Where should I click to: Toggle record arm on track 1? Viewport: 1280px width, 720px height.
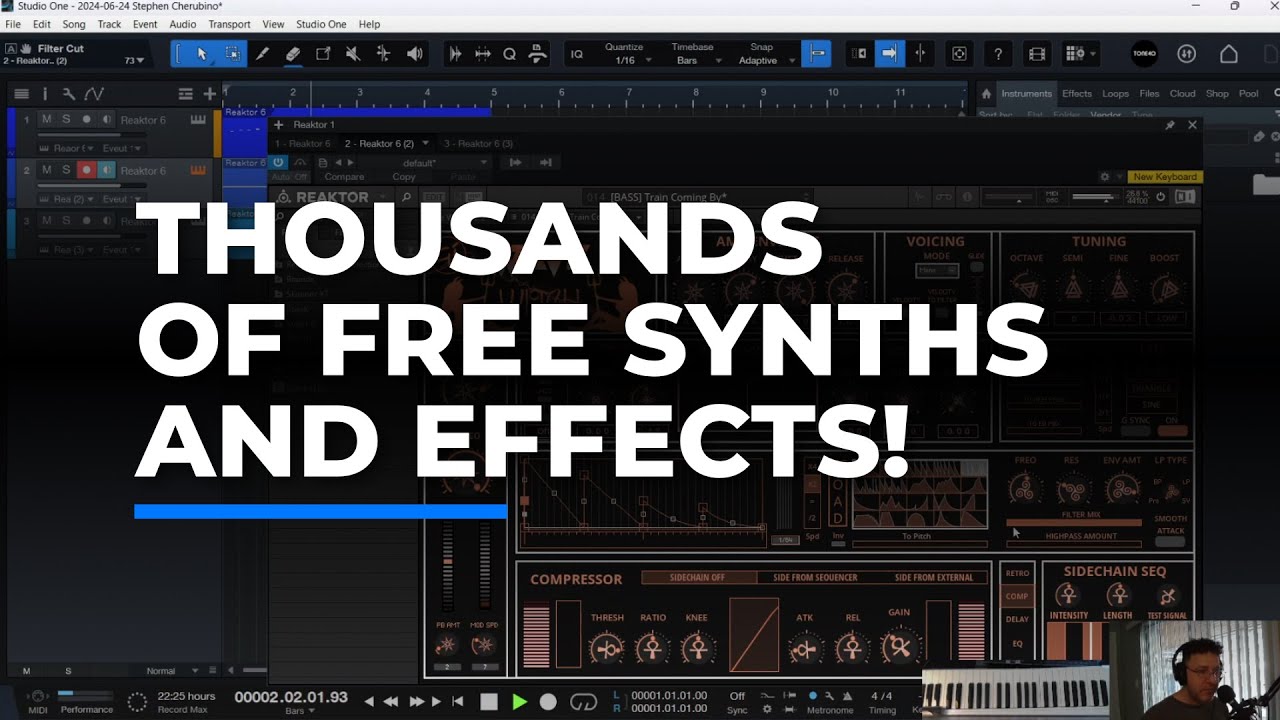[86, 120]
